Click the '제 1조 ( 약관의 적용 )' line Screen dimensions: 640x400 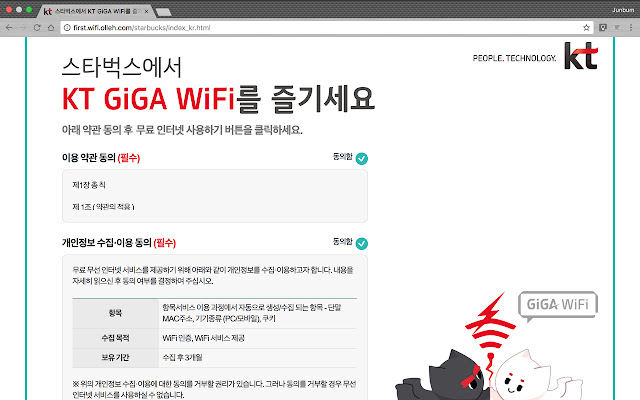pyautogui.click(x=103, y=207)
